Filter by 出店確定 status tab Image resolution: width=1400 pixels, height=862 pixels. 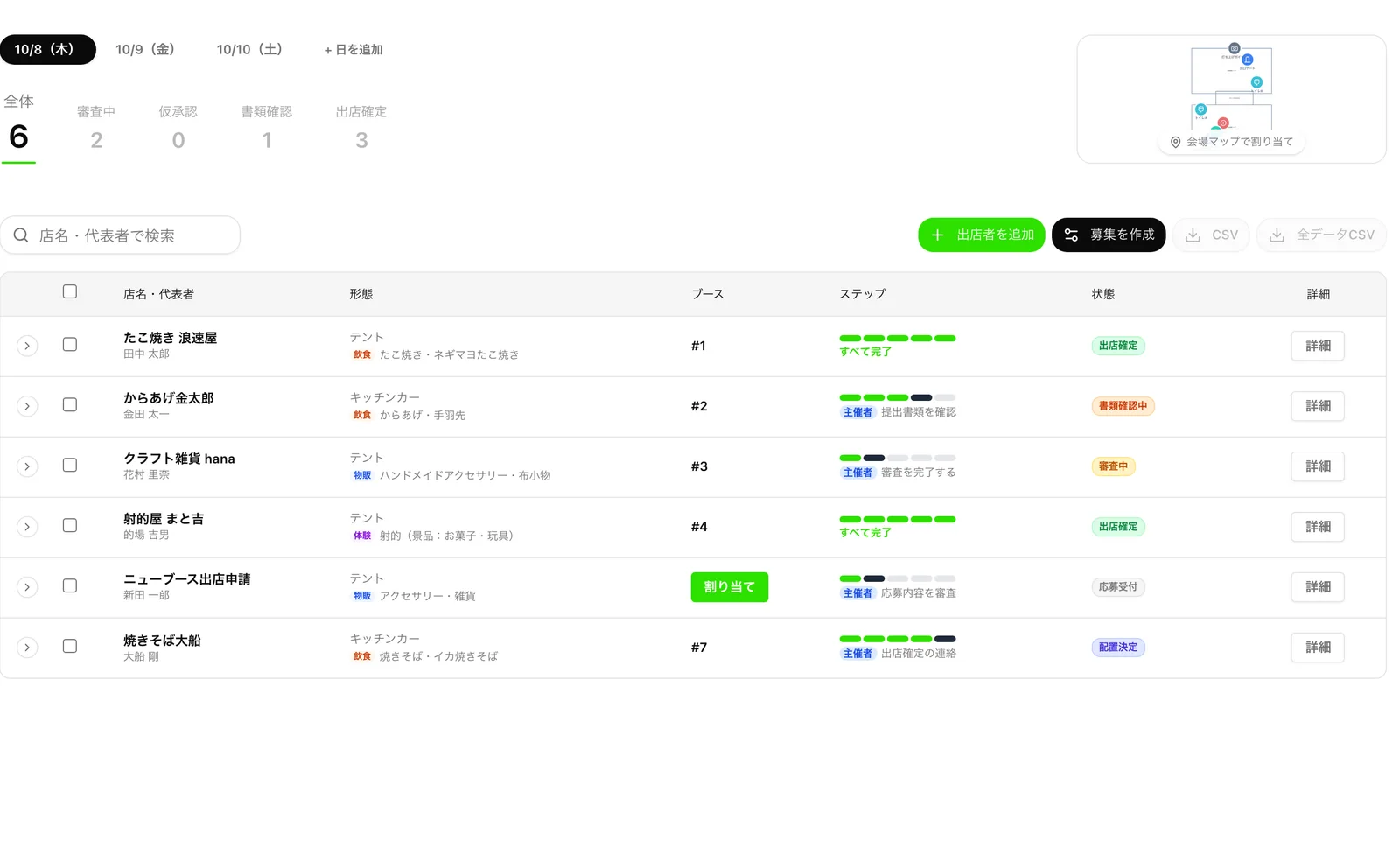[361, 128]
